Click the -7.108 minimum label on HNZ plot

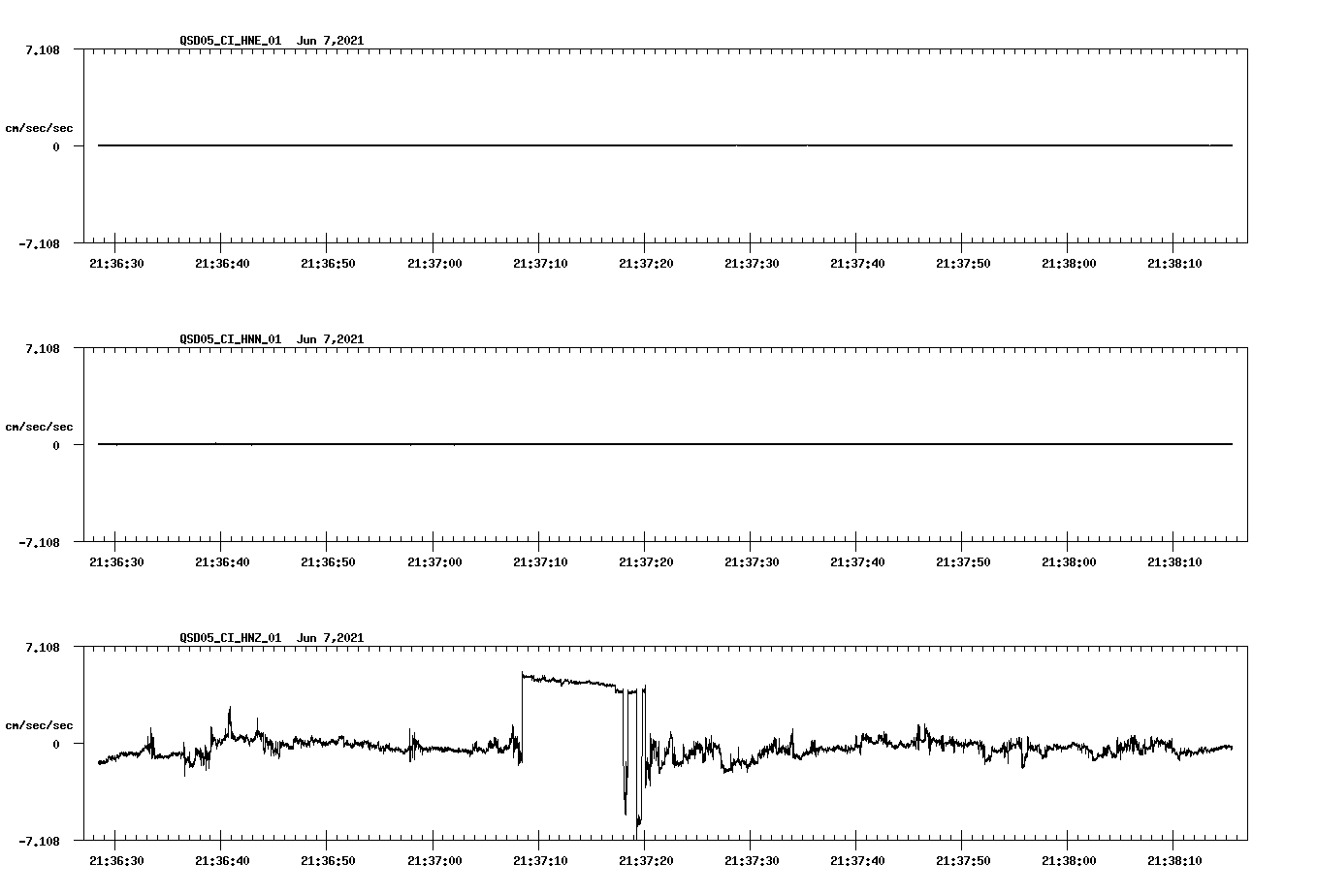tap(39, 841)
